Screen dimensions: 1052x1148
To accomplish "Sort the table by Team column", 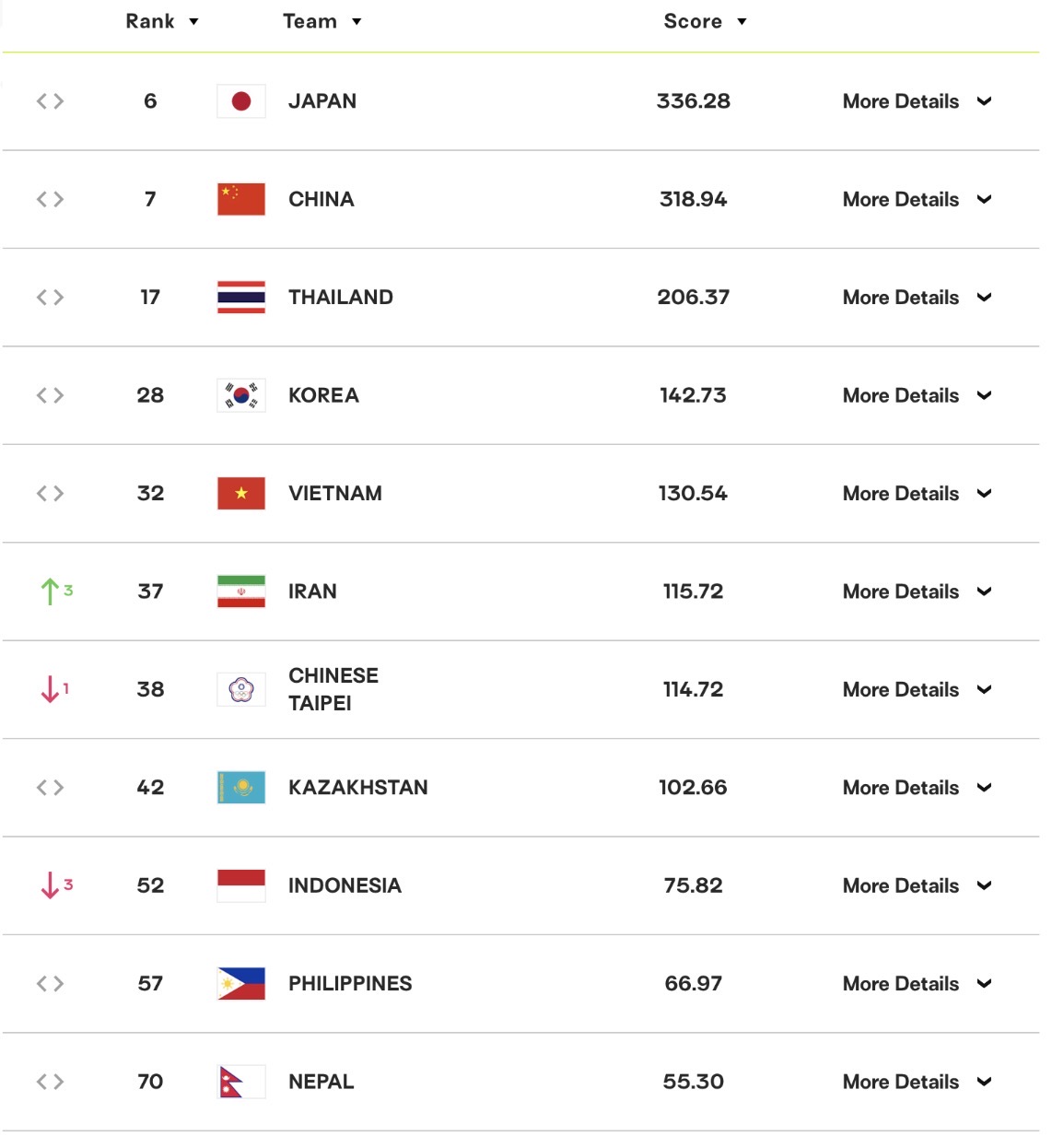I will [321, 21].
